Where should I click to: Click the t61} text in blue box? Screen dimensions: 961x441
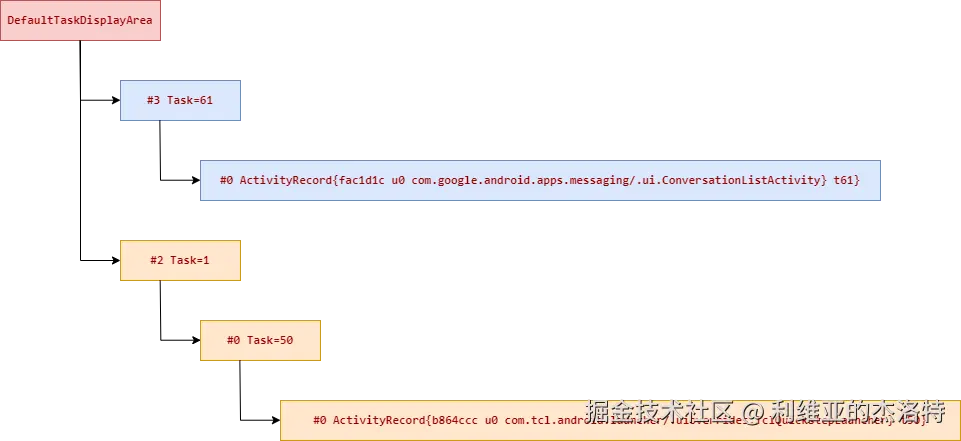coord(847,181)
